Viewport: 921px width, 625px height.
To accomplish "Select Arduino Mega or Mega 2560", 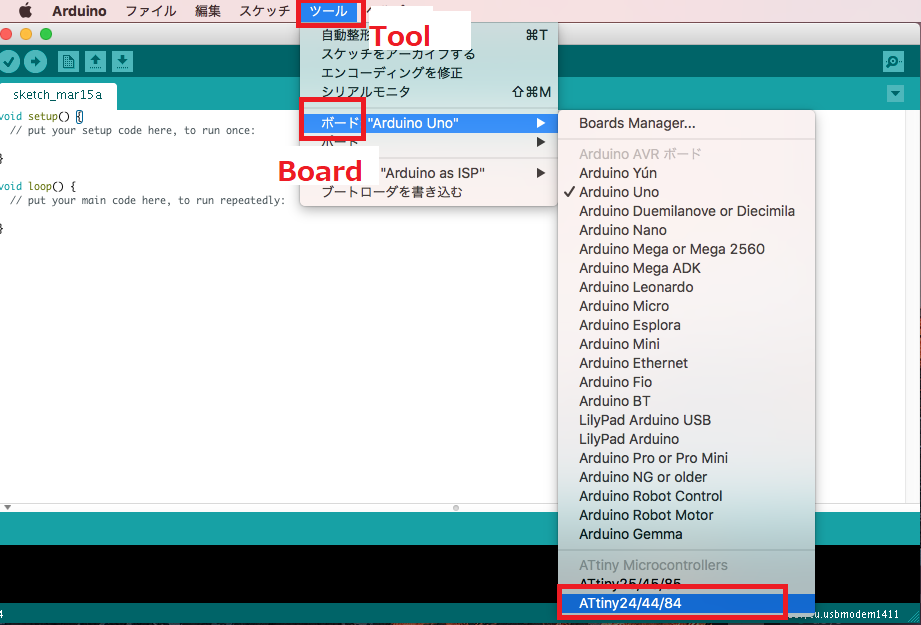I will [686, 249].
